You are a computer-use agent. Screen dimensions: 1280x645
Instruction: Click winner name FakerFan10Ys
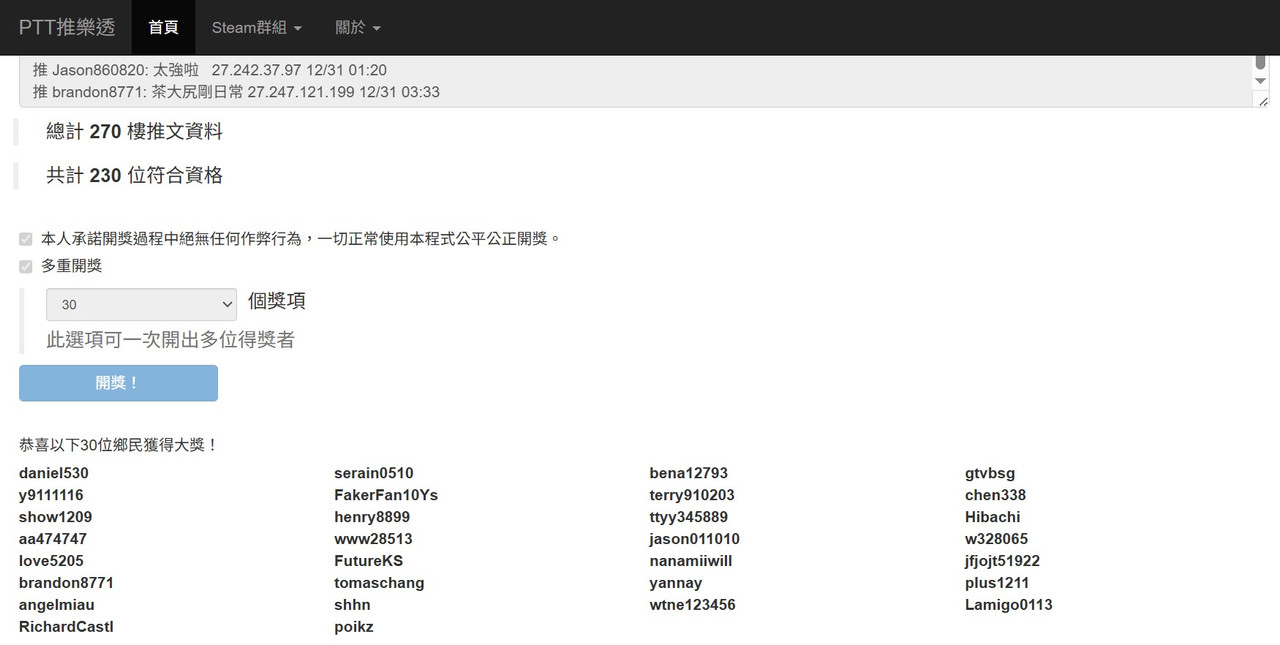click(x=386, y=495)
